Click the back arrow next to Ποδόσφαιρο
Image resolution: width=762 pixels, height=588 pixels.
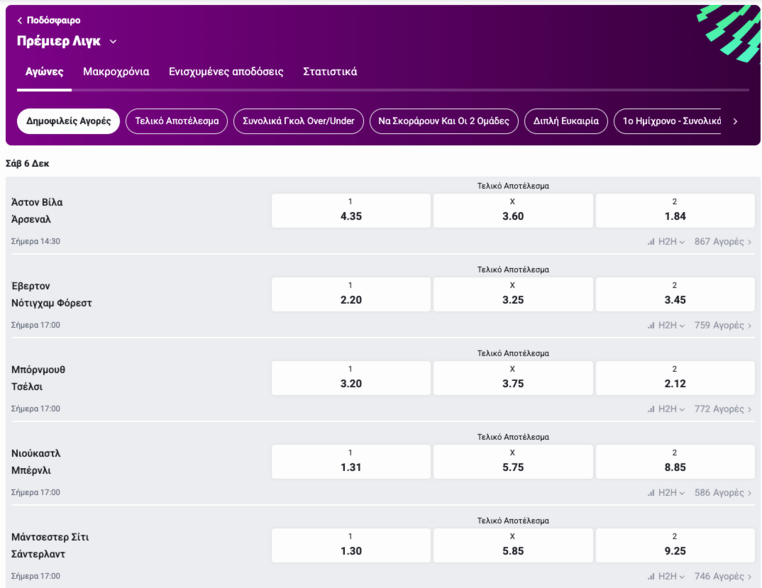click(20, 20)
